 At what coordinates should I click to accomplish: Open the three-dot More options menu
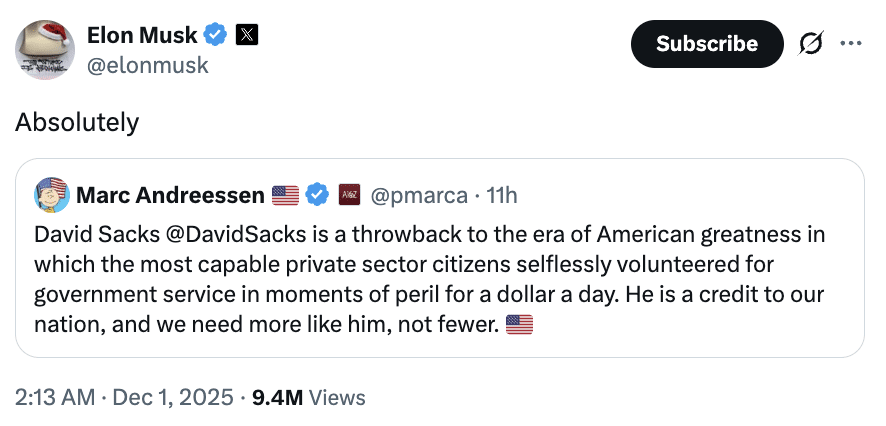coord(850,44)
